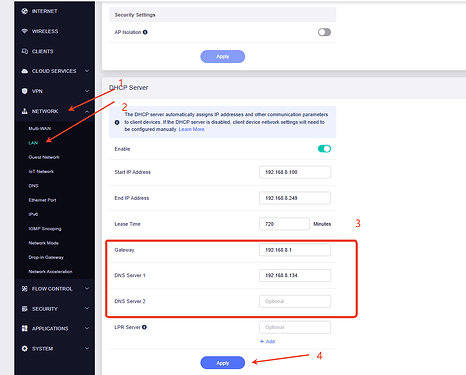Click the DHCP Server heading
The image size is (466, 375).
coord(129,88)
